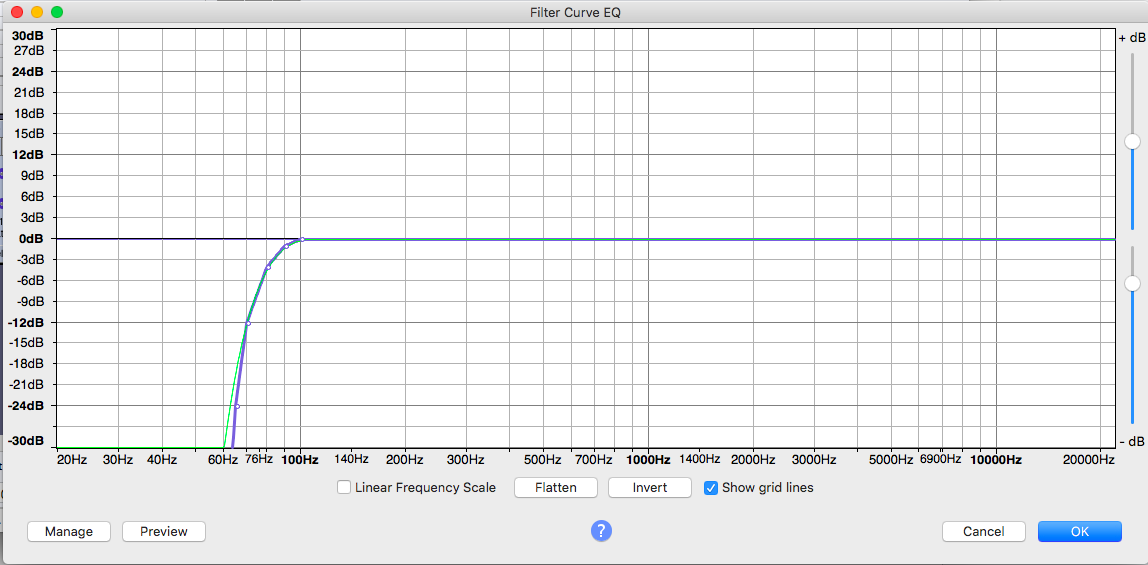Click the Invert button
Image resolution: width=1148 pixels, height=565 pixels.
pos(649,487)
